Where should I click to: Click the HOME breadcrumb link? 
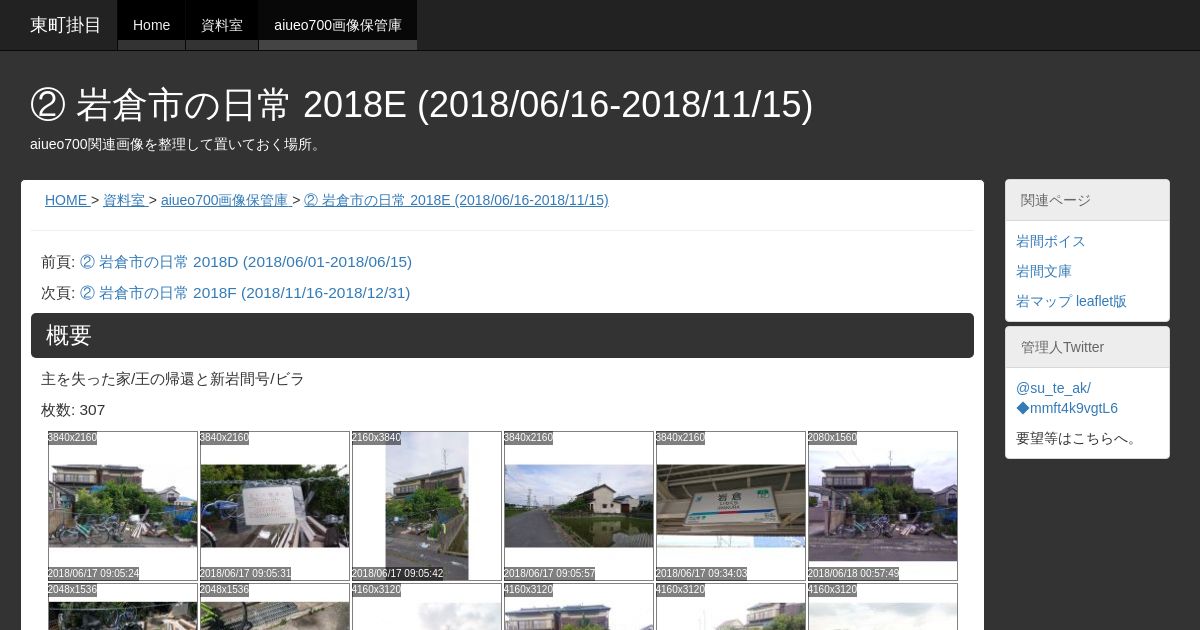point(66,200)
